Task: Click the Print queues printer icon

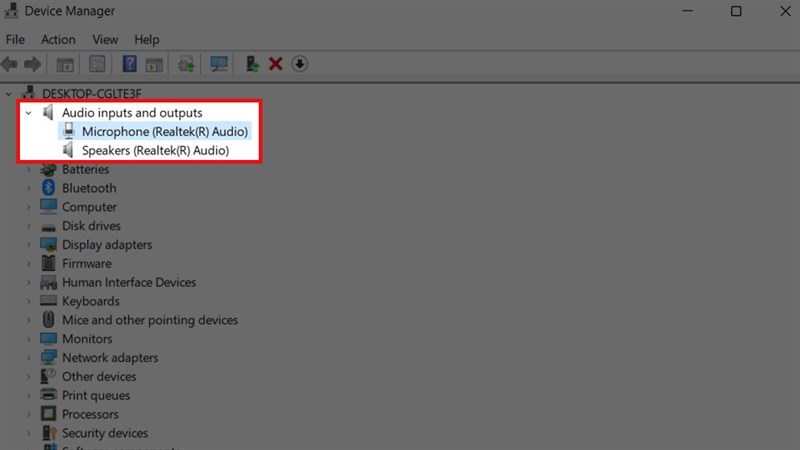Action: coord(48,395)
